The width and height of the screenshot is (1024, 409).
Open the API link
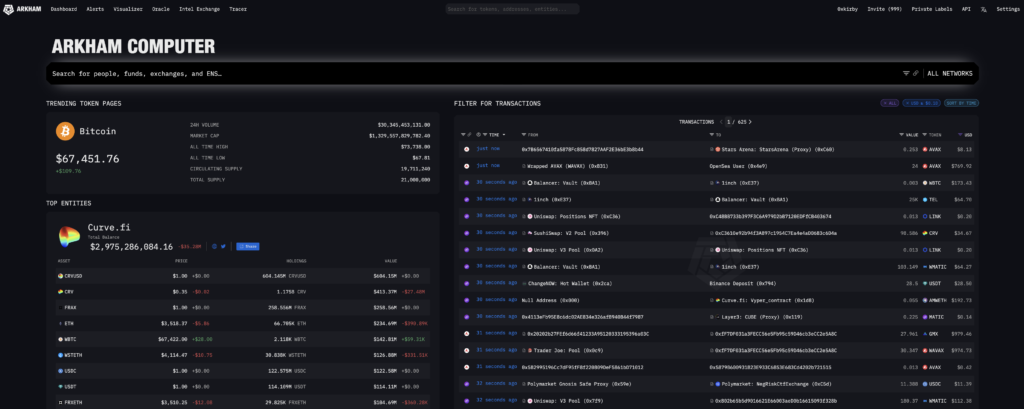click(966, 9)
